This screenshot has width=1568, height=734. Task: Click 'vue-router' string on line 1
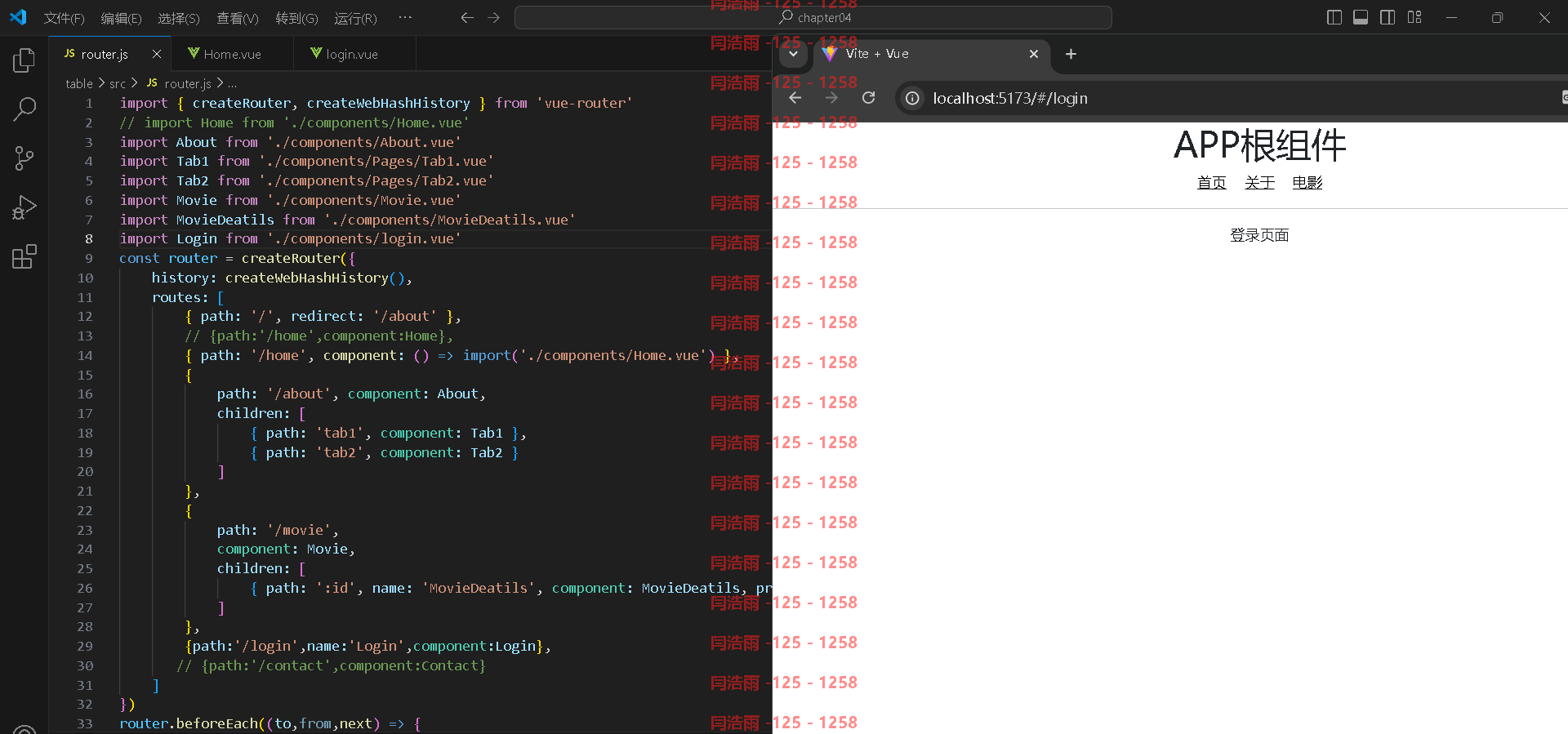(585, 103)
